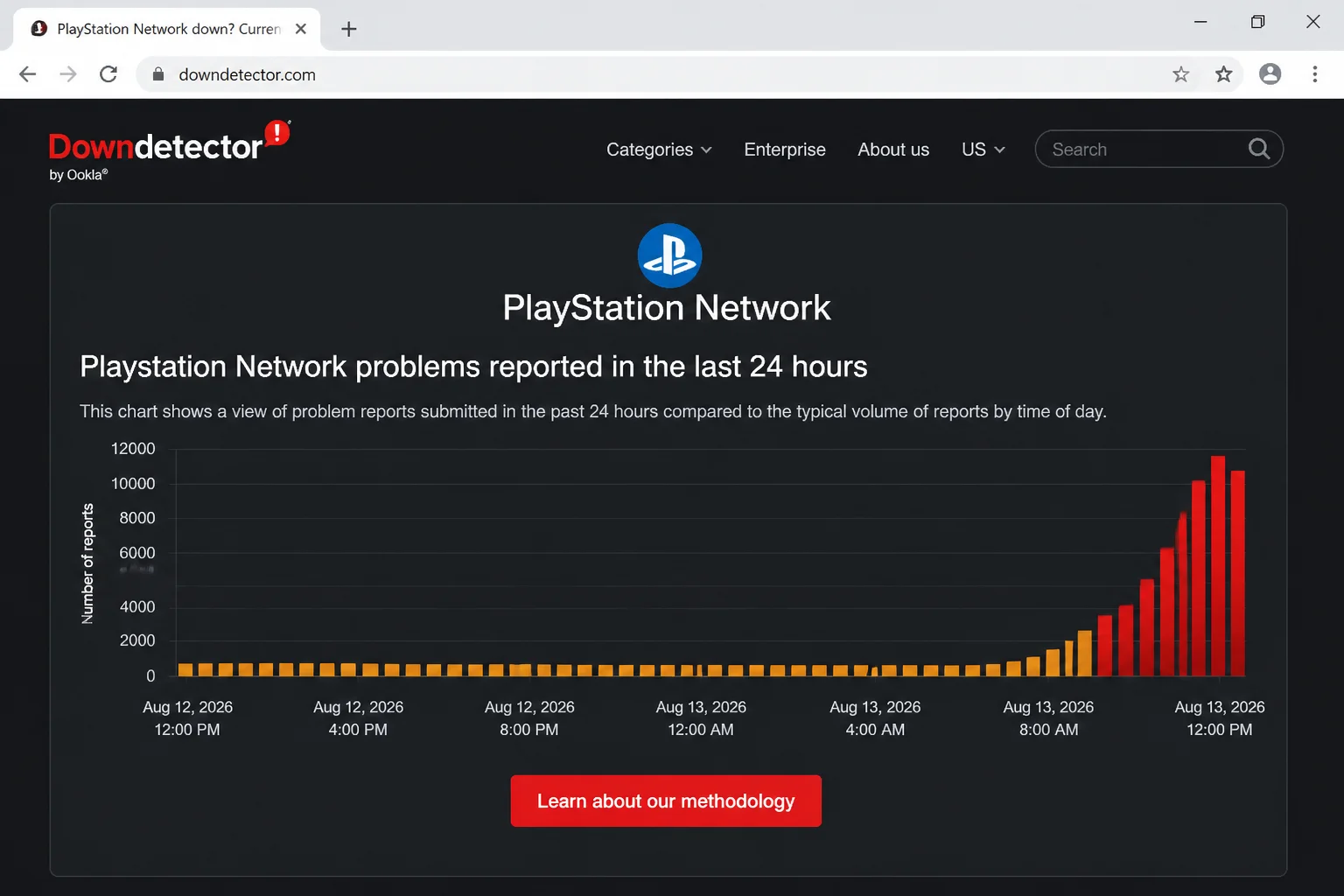This screenshot has height=896, width=1344.
Task: Click the 2000 y-axis value
Action: click(x=137, y=640)
